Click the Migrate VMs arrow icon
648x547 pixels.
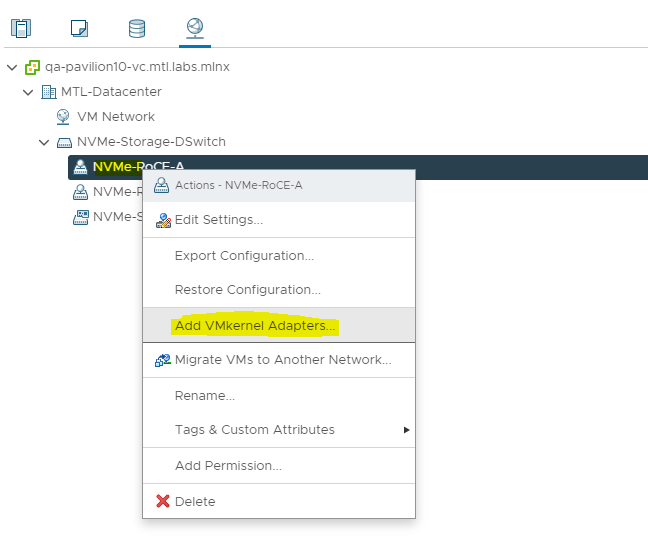pyautogui.click(x=163, y=360)
